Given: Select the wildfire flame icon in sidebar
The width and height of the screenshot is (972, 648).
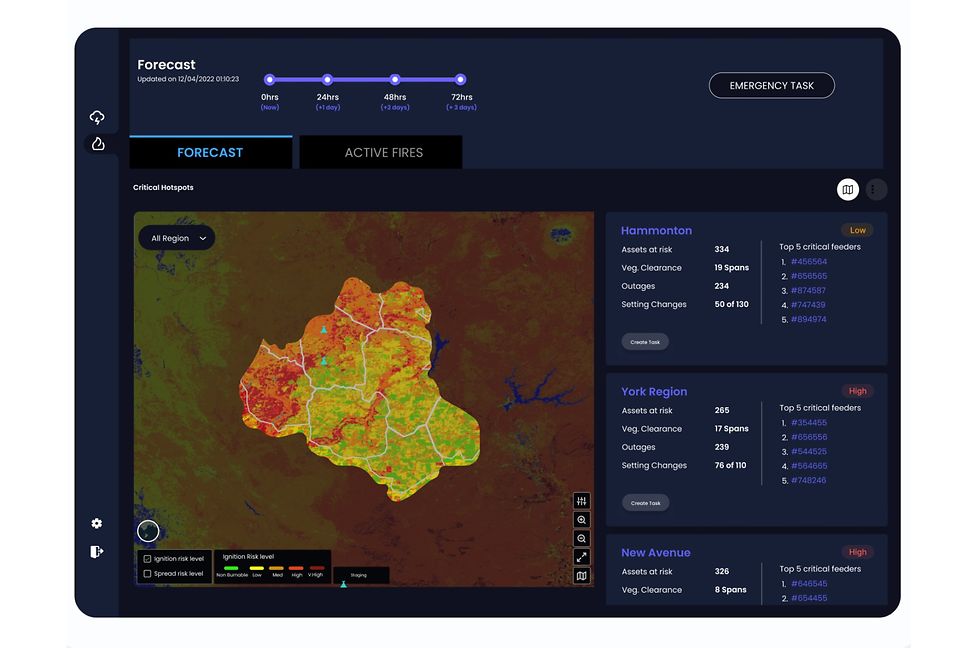Looking at the screenshot, I should (x=97, y=144).
